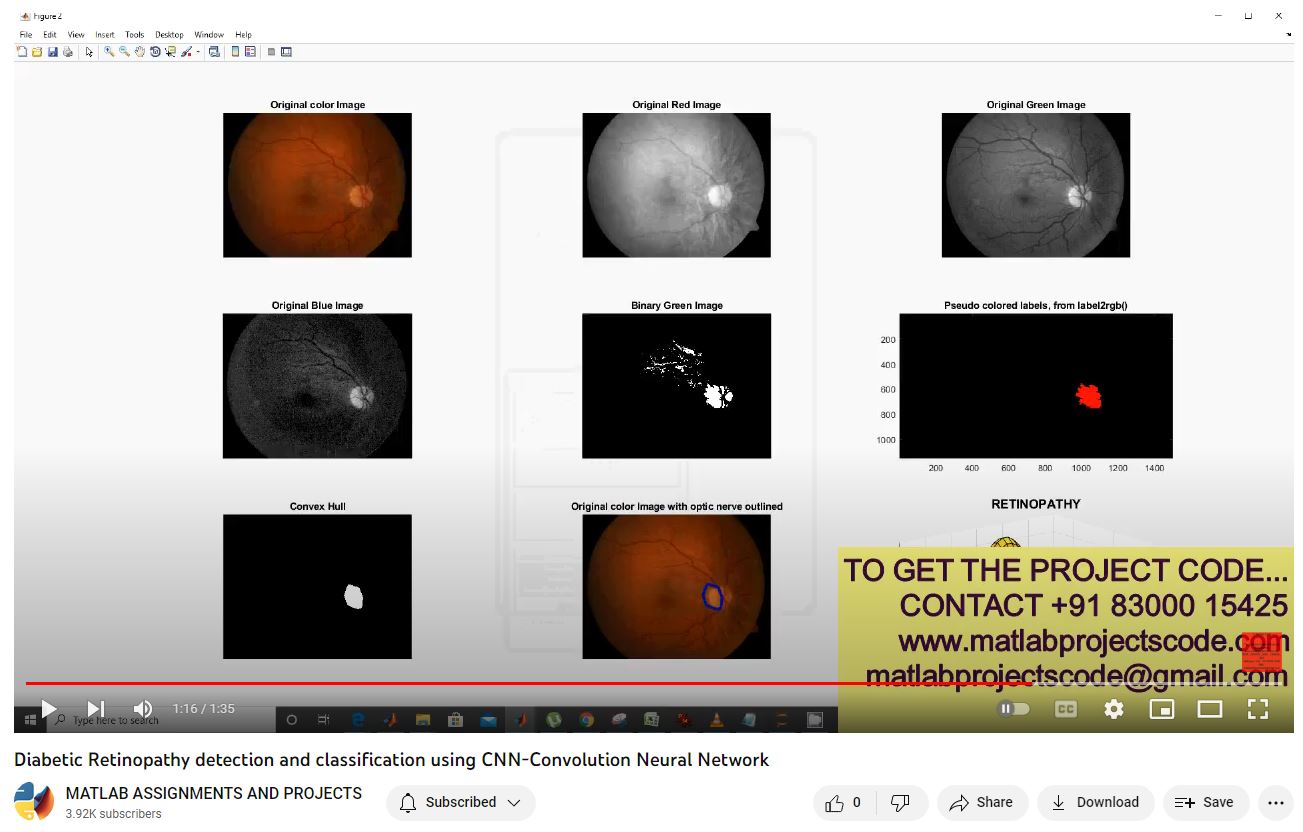
Task: Share this video
Action: (x=981, y=802)
